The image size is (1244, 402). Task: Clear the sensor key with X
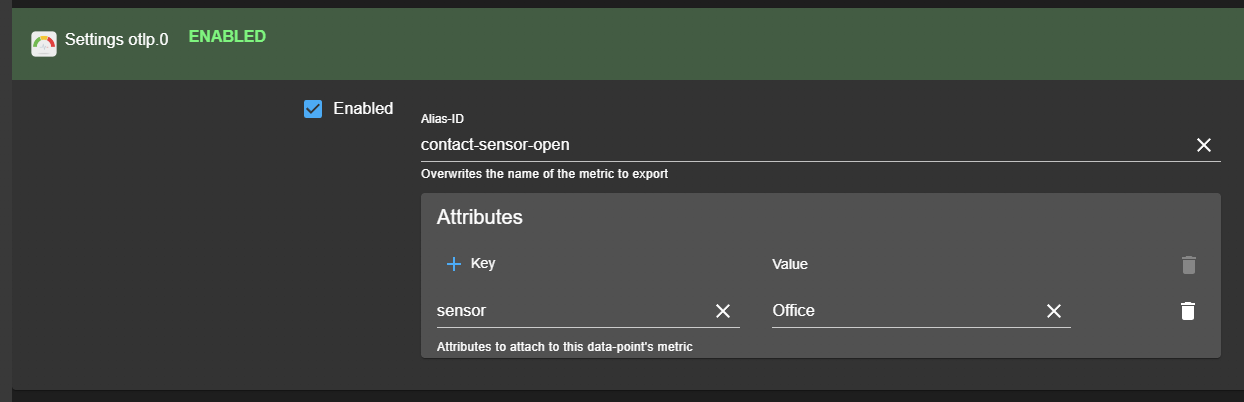point(723,311)
